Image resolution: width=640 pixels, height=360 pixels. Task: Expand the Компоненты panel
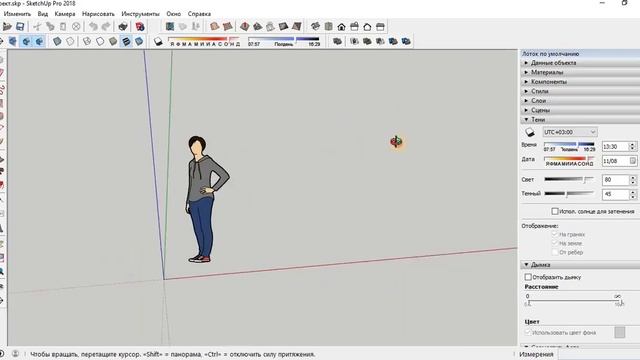pyautogui.click(x=580, y=82)
